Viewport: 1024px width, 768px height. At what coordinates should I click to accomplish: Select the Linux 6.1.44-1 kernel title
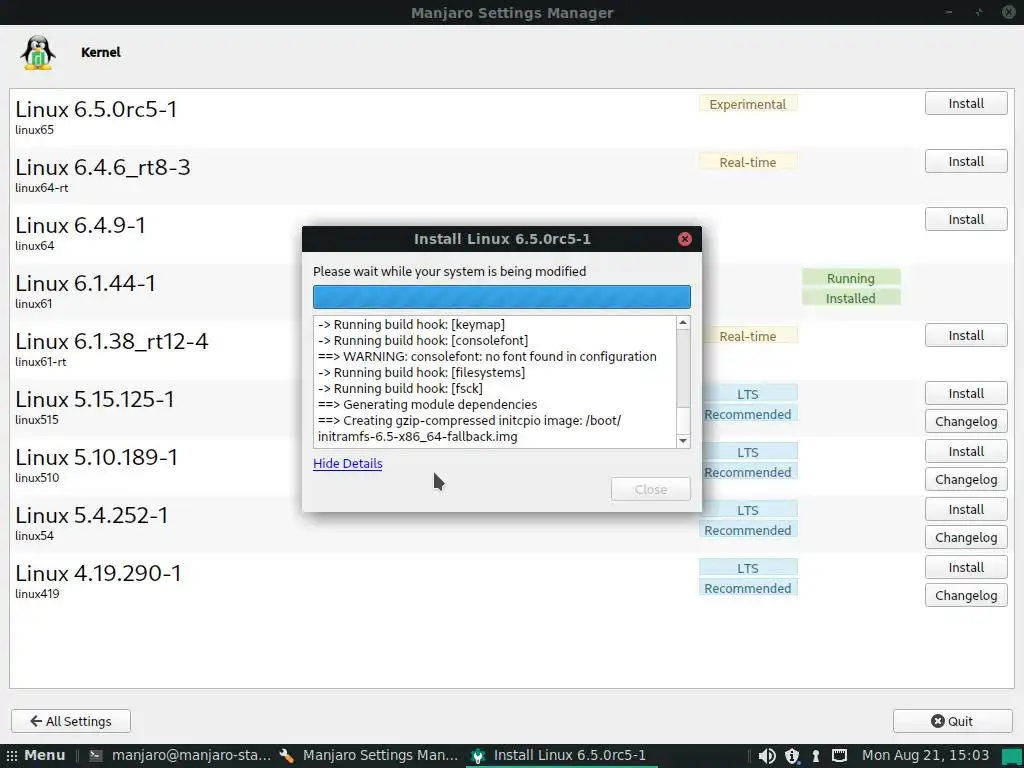point(86,283)
